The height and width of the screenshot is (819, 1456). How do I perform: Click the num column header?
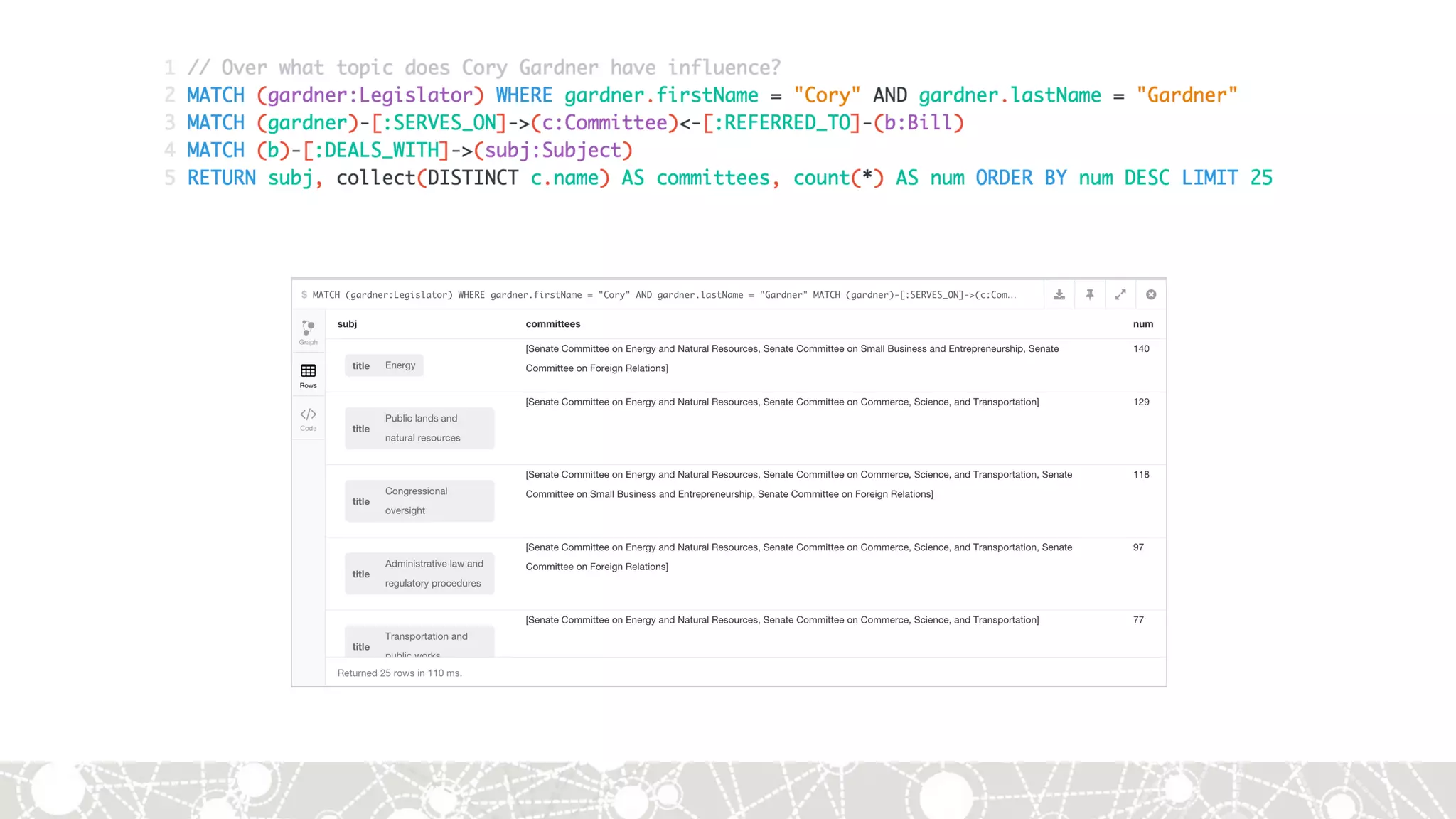pos(1142,324)
